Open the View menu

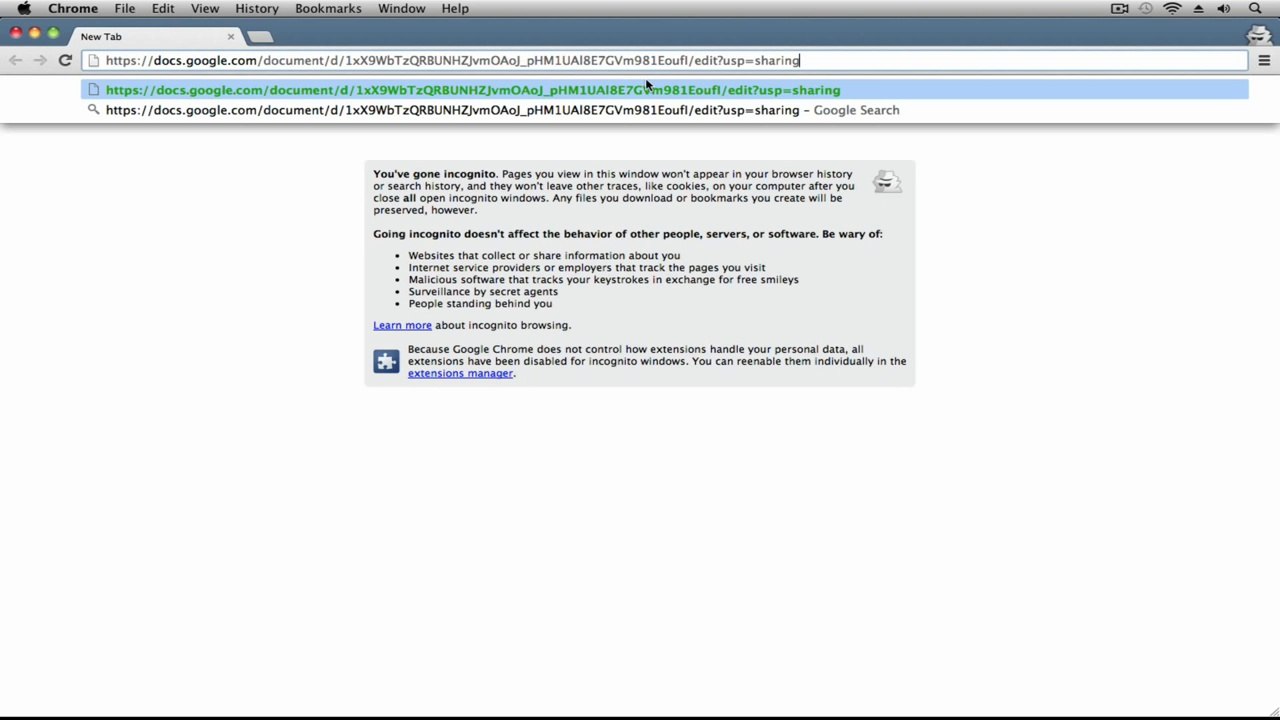point(205,9)
